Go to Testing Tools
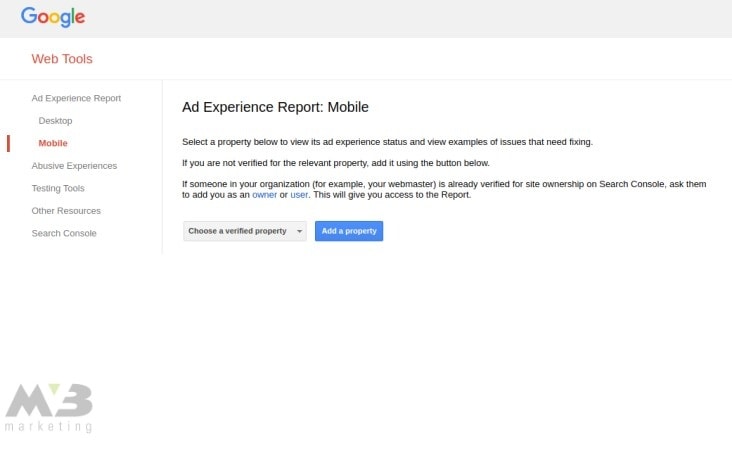This screenshot has width=732, height=458. tap(58, 188)
